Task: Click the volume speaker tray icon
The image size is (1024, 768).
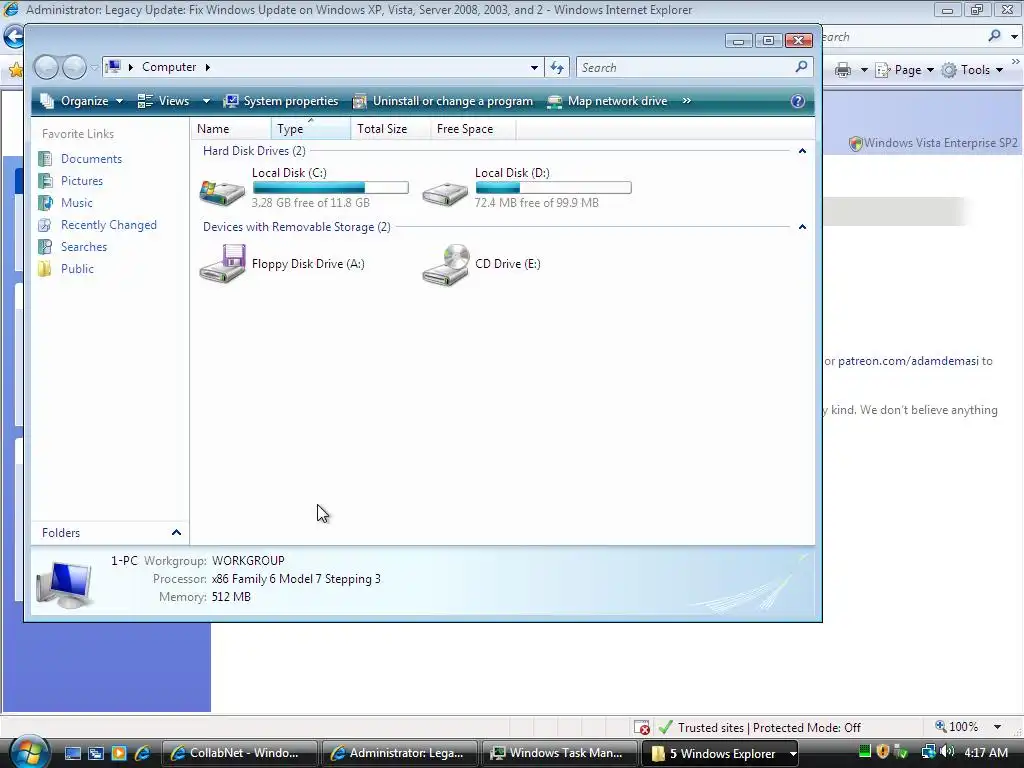Action: tap(948, 752)
